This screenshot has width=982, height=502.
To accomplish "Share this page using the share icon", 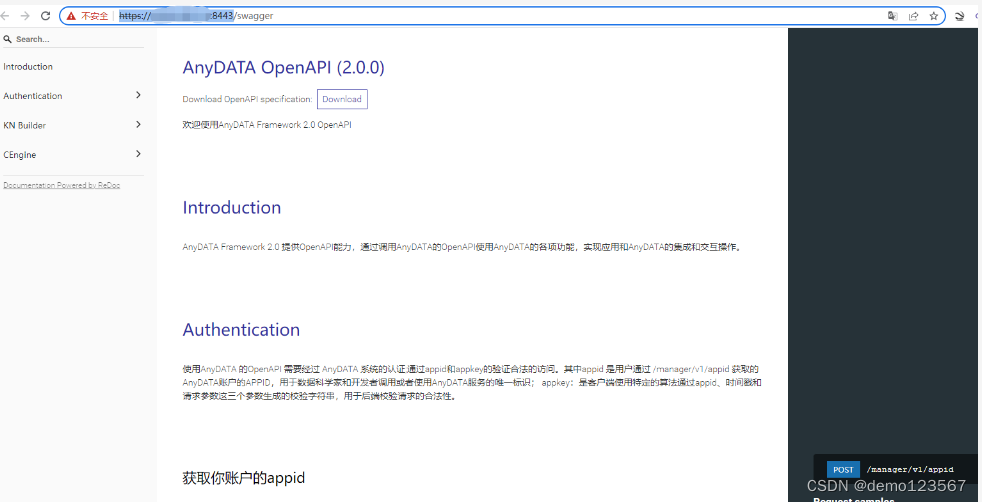I will [914, 16].
